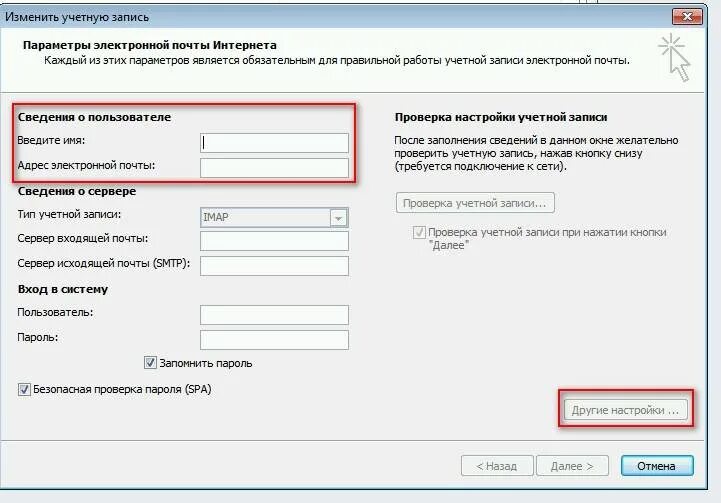Click the 'Адрес электронной почты' input field
The width and height of the screenshot is (721, 503).
274,168
